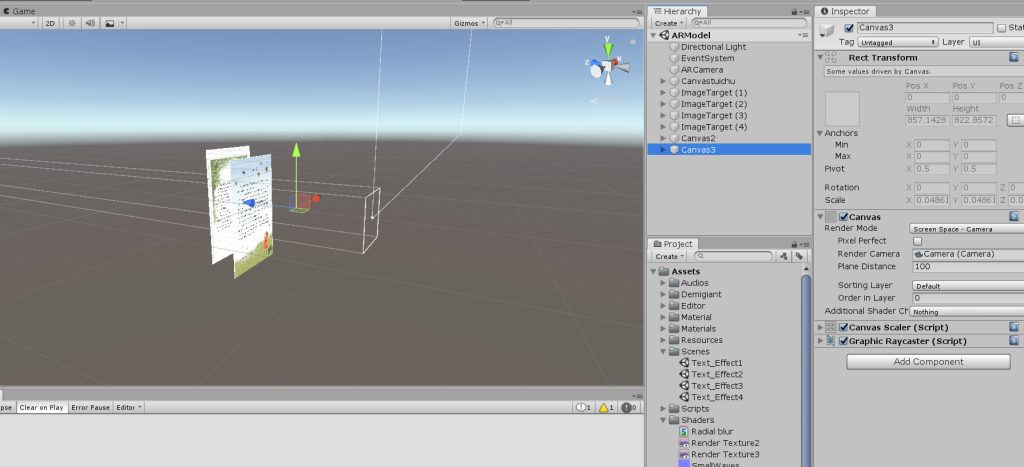Open the Render Mode dropdown

point(967,229)
